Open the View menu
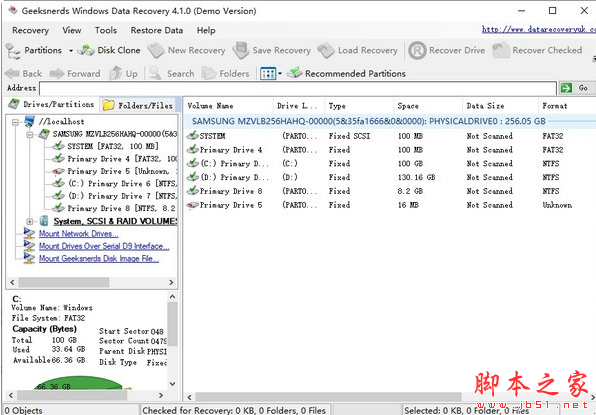Screen dimensions: 596x415 tap(72, 30)
